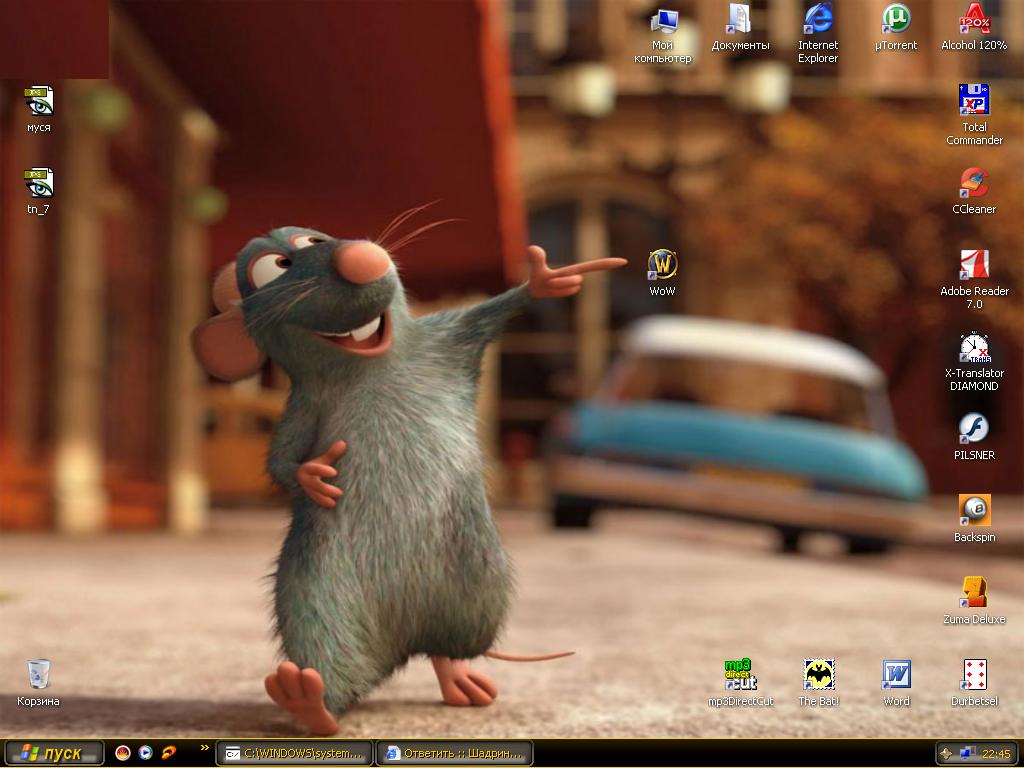Open the пуск Start menu
1024x768 pixels.
[54, 753]
